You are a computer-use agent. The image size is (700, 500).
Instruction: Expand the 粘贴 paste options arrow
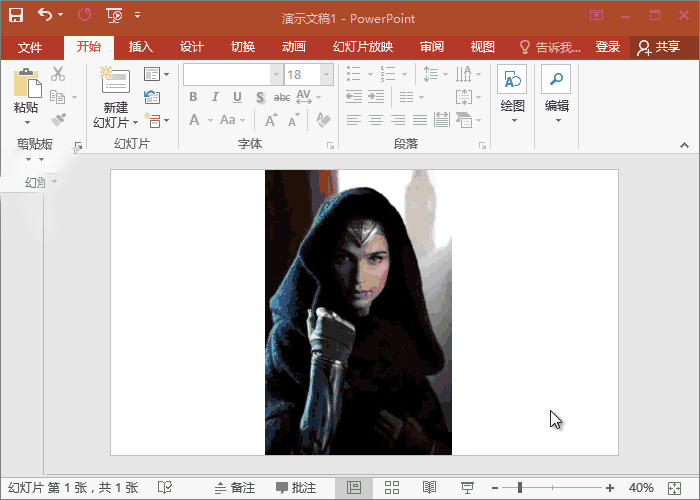[27, 122]
